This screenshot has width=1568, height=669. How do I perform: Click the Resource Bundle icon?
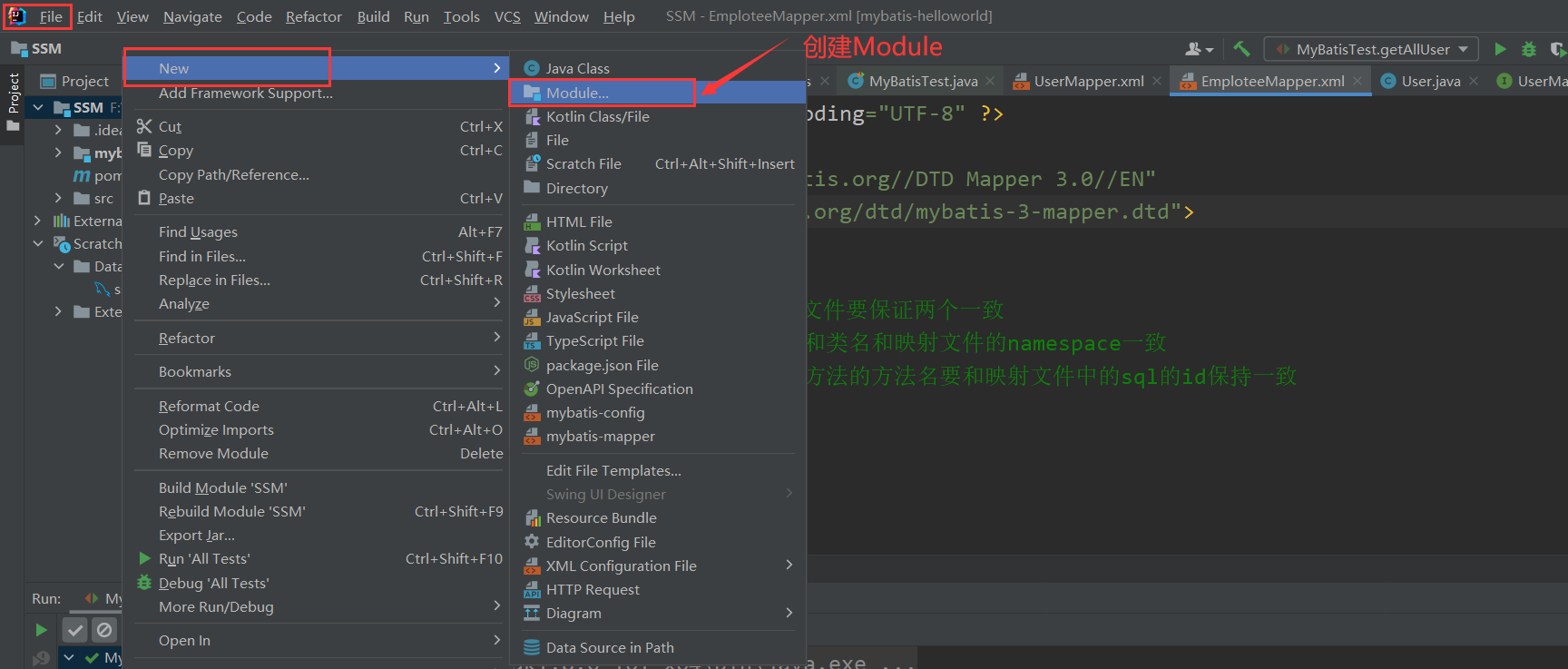pos(533,517)
